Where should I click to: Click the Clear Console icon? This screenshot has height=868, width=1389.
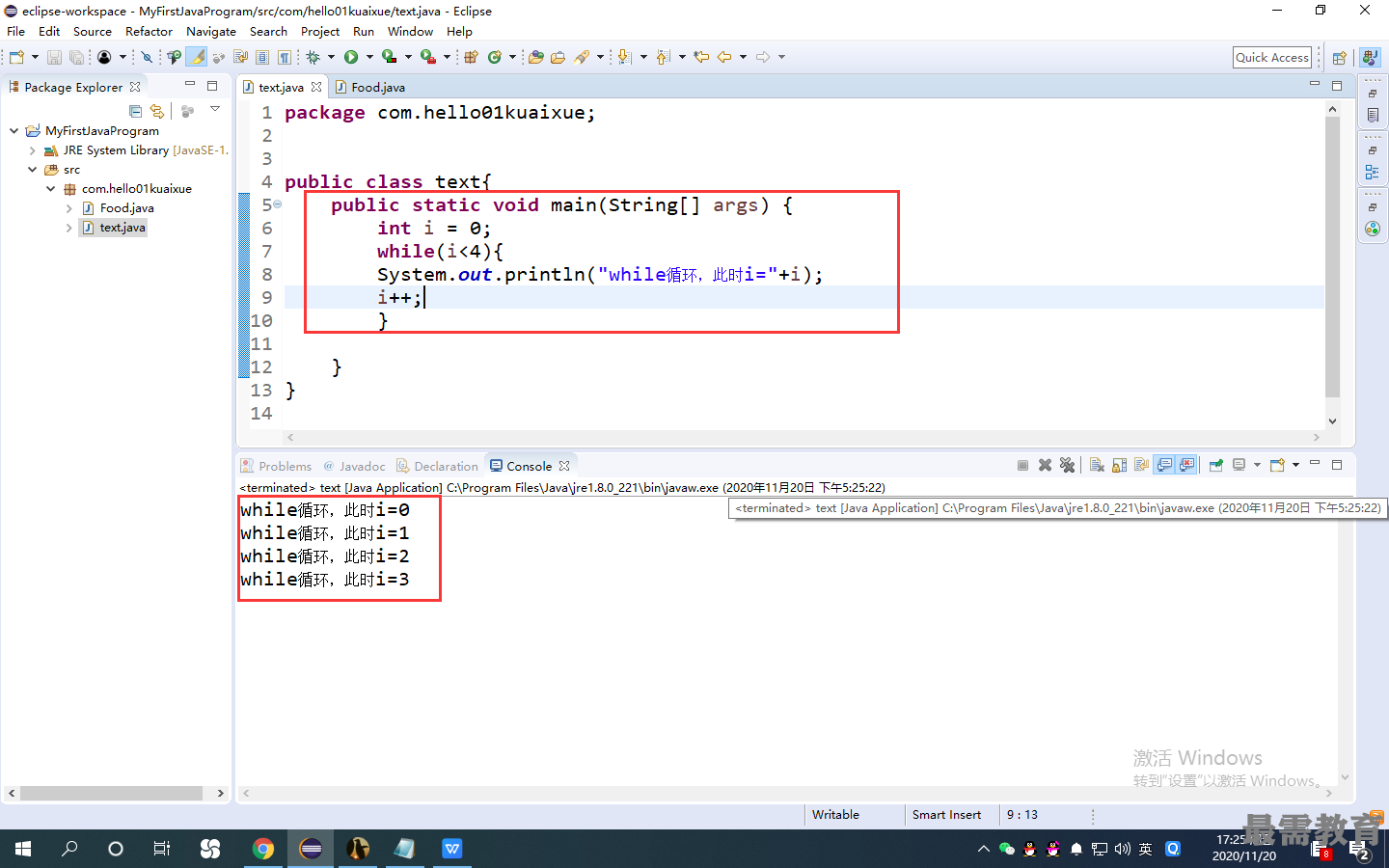coord(1097,465)
